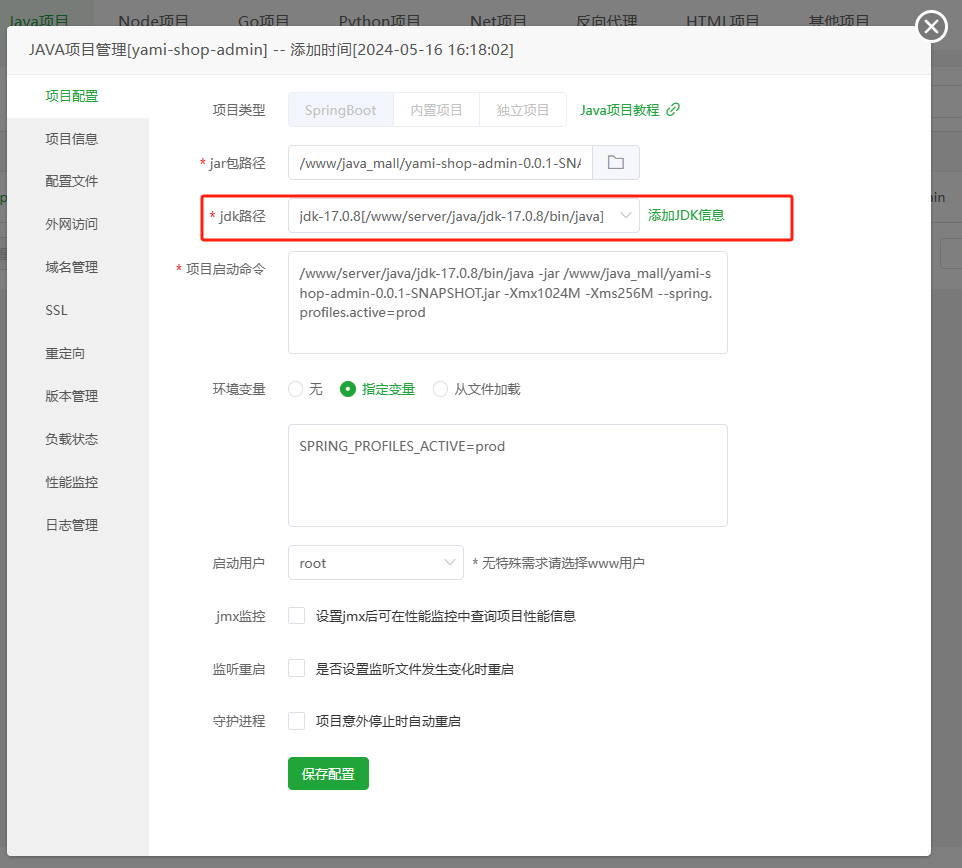Click the 保存配置 button
Viewport: 962px width, 868px height.
pyautogui.click(x=328, y=774)
